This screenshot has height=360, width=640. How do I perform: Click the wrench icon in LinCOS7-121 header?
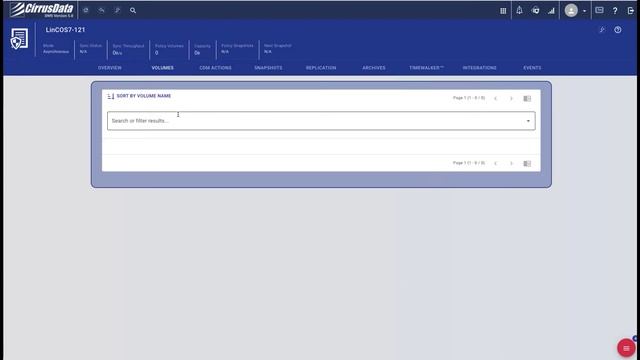tap(602, 30)
